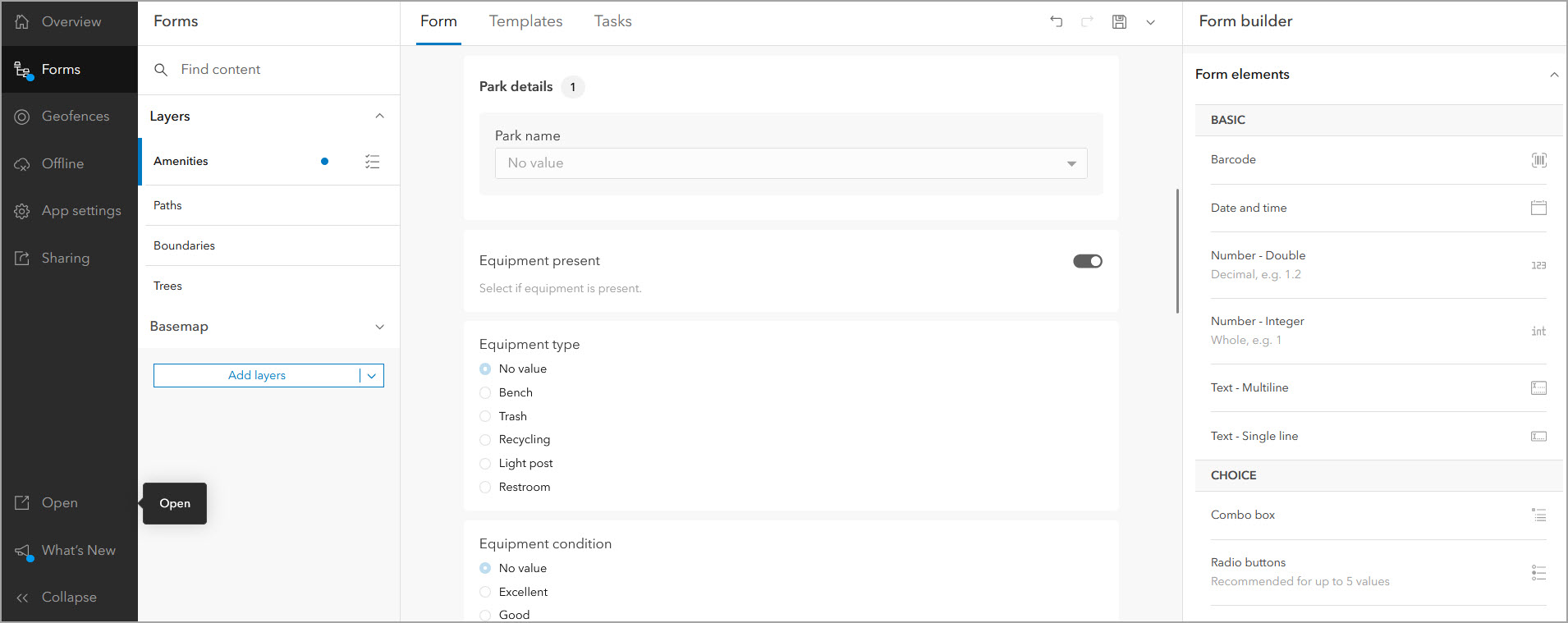The height and width of the screenshot is (623, 1568).
Task: Open the Sharing section icon
Action: pos(22,259)
